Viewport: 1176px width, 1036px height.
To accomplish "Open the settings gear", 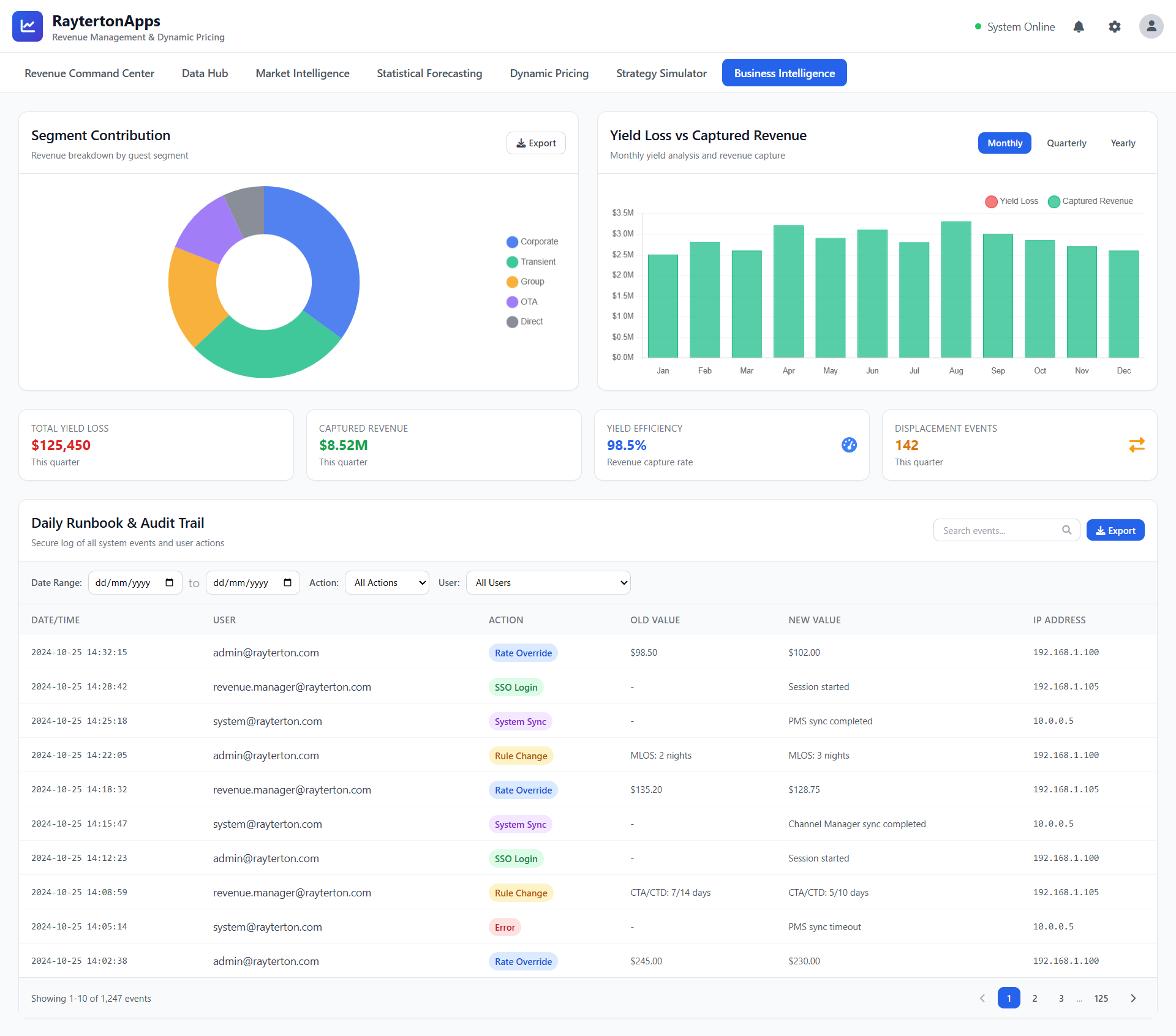I will [x=1115, y=26].
